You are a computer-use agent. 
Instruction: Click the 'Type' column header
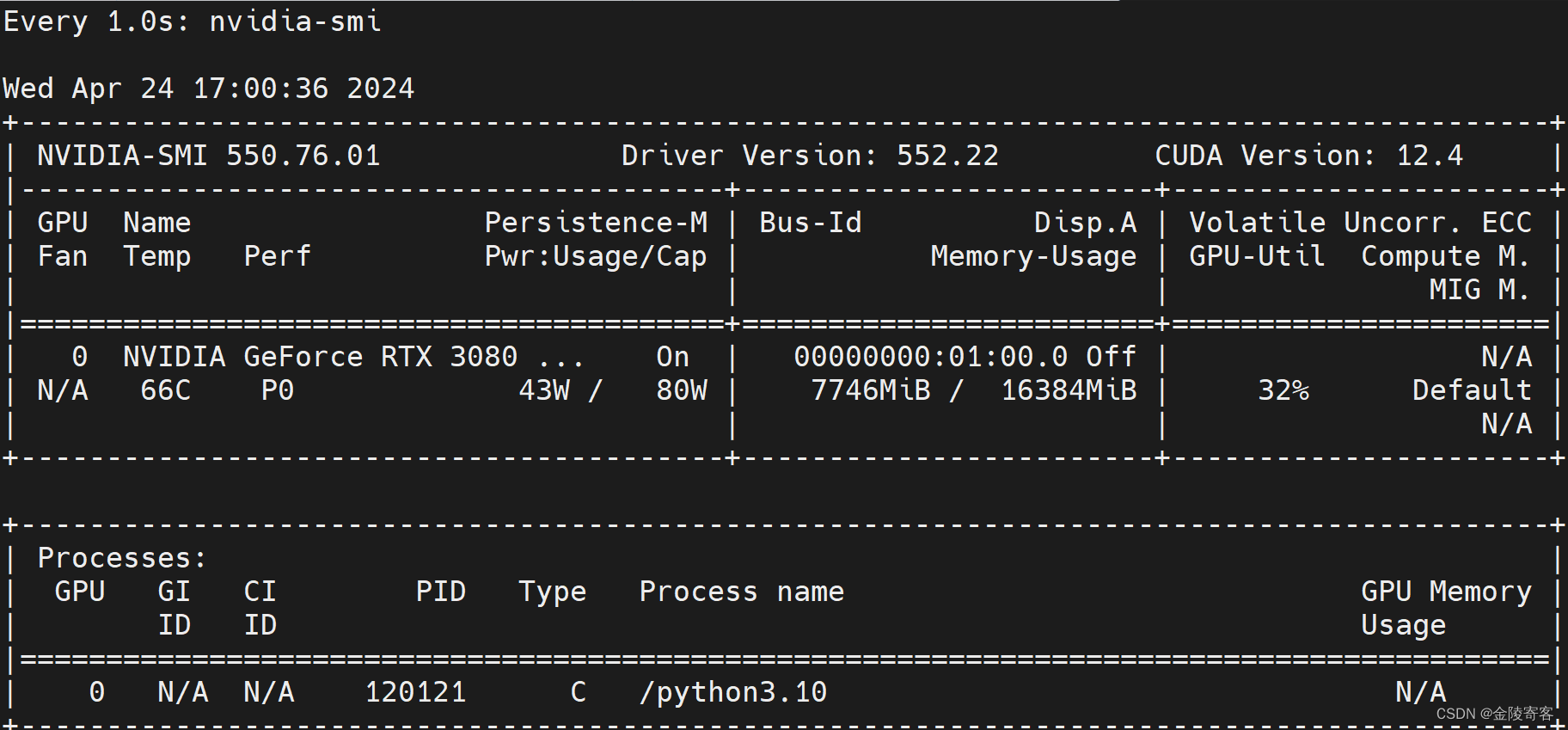pos(553,592)
